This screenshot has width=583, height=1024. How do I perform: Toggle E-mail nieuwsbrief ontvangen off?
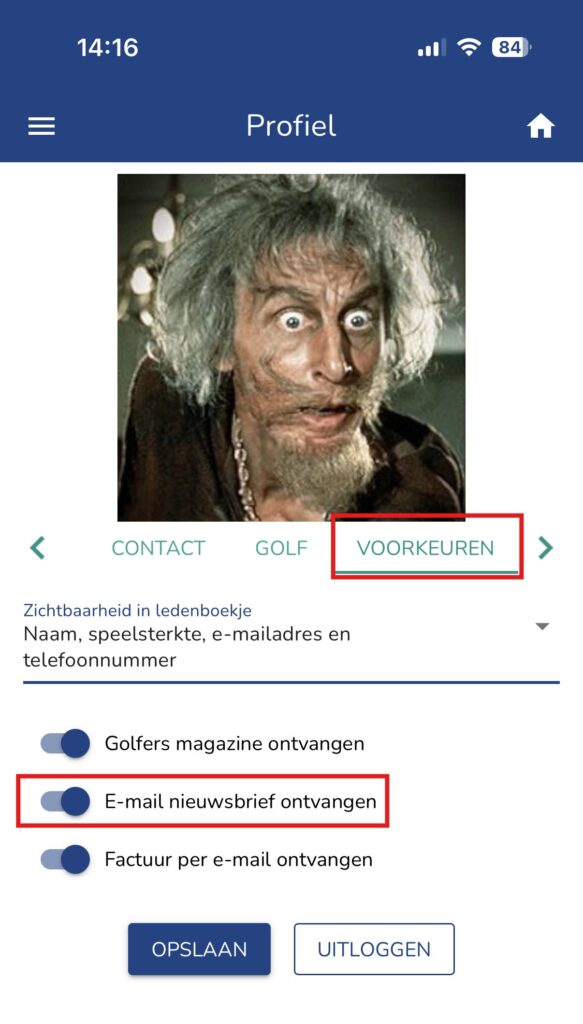click(x=65, y=801)
